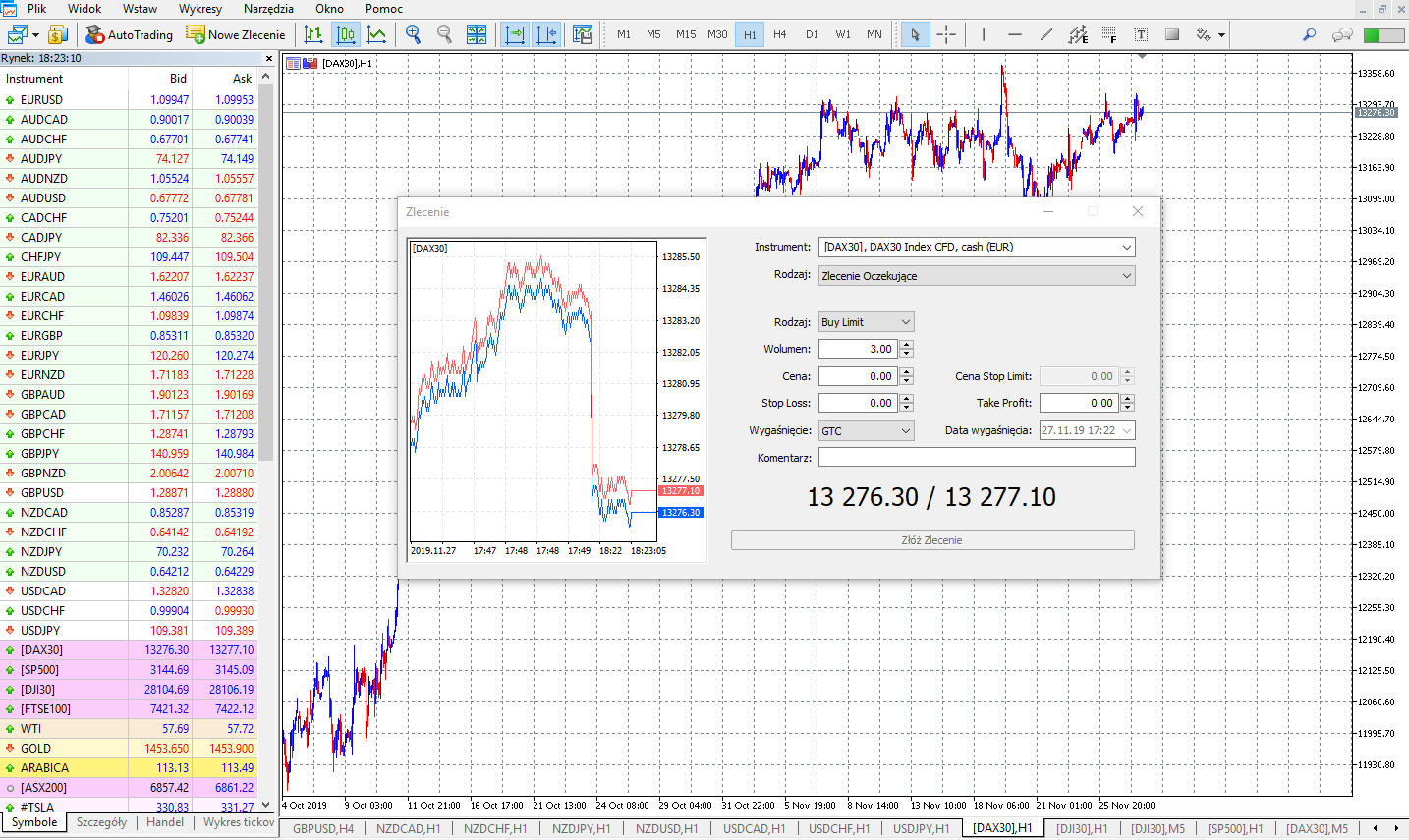The height and width of the screenshot is (840, 1409).
Task: Click the Komentarz input field
Action: (x=977, y=458)
